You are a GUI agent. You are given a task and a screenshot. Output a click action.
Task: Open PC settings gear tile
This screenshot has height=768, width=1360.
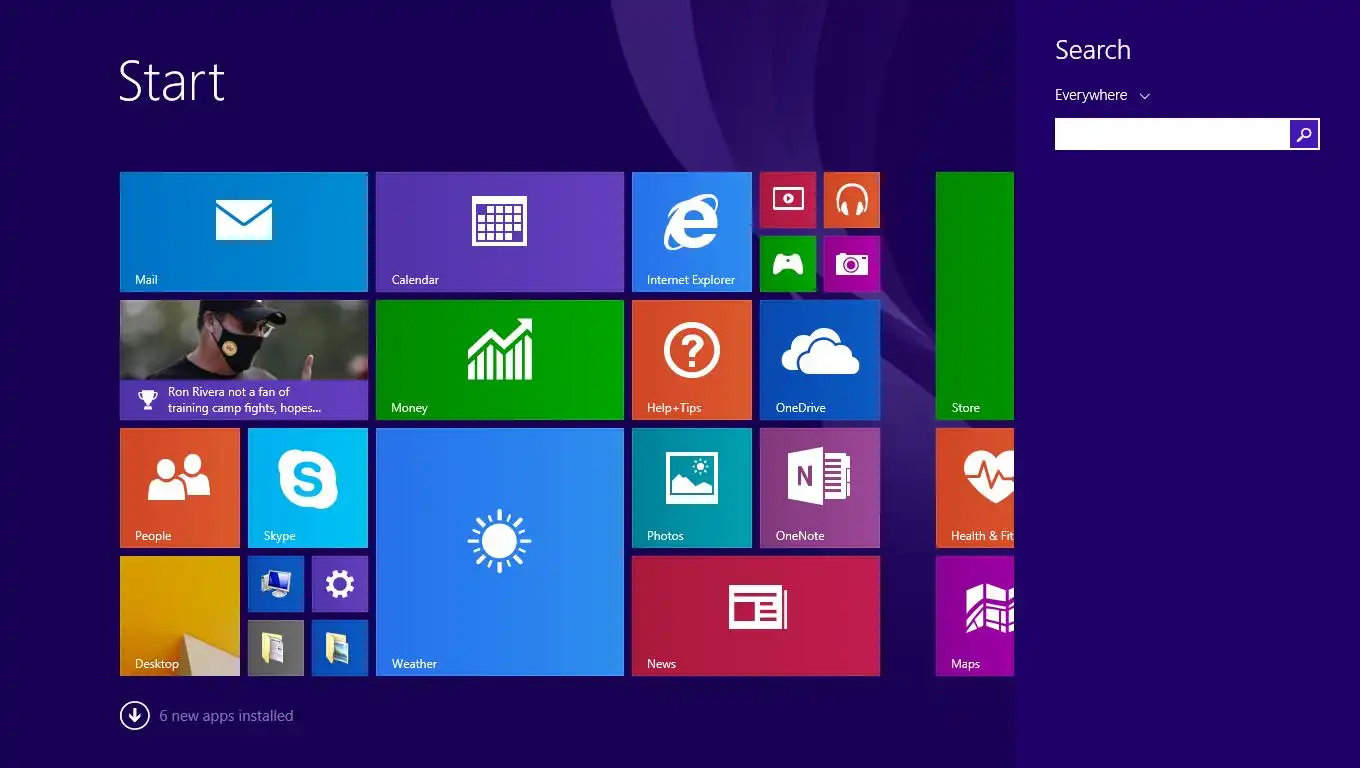tap(340, 584)
